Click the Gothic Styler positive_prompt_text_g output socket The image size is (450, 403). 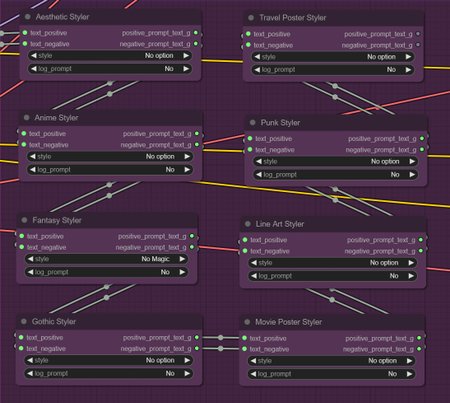(x=197, y=337)
